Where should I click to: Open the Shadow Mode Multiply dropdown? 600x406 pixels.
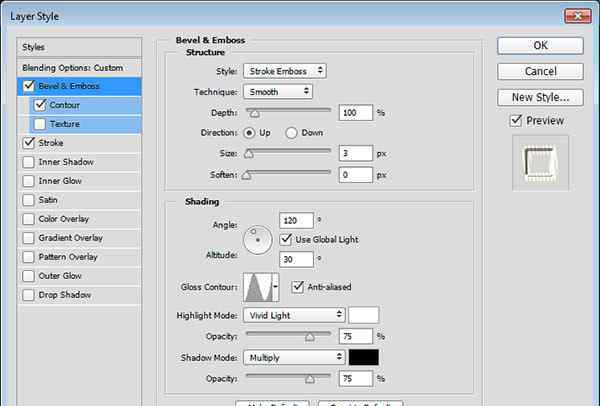click(x=293, y=357)
